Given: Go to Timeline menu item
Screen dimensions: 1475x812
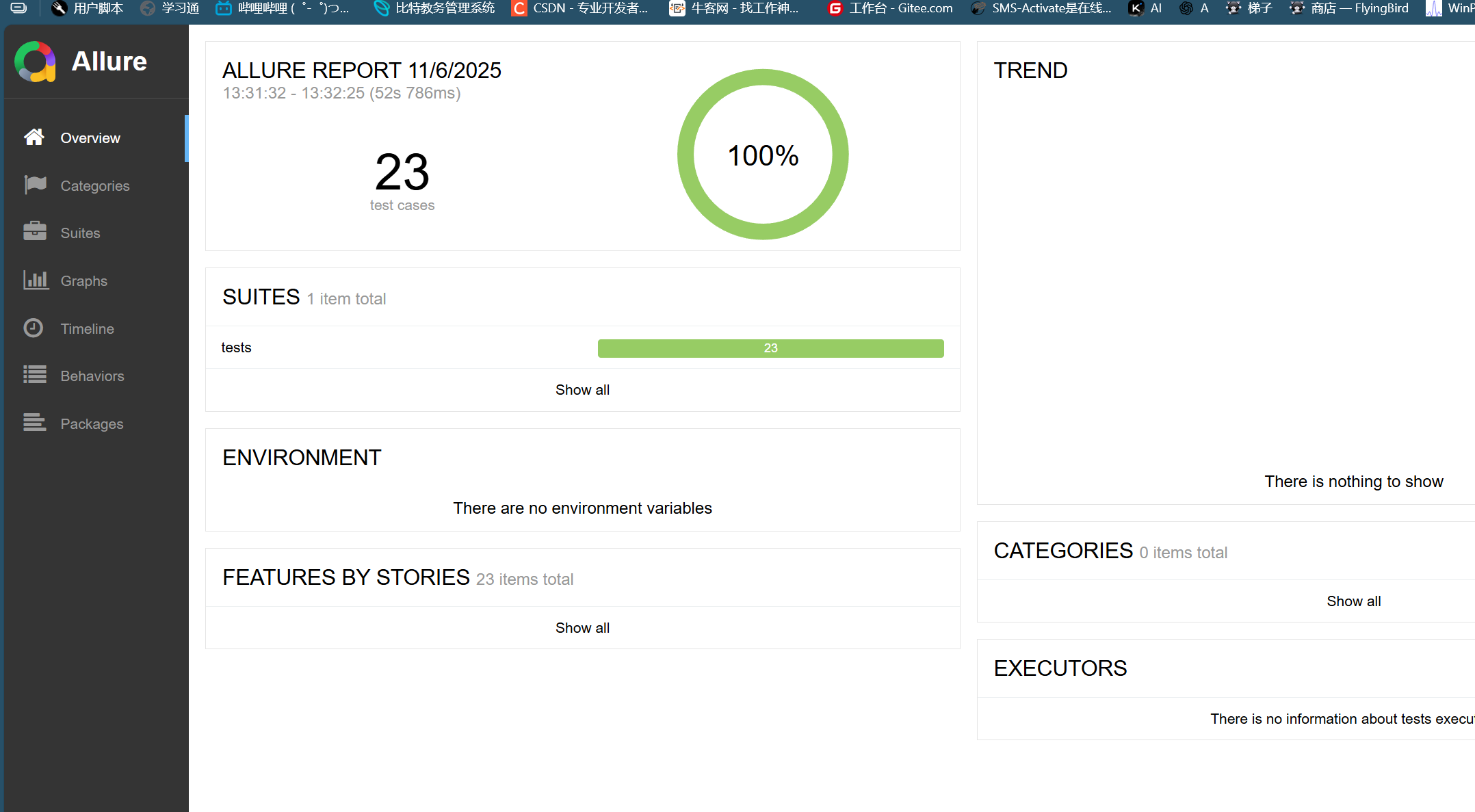Looking at the screenshot, I should [x=87, y=329].
